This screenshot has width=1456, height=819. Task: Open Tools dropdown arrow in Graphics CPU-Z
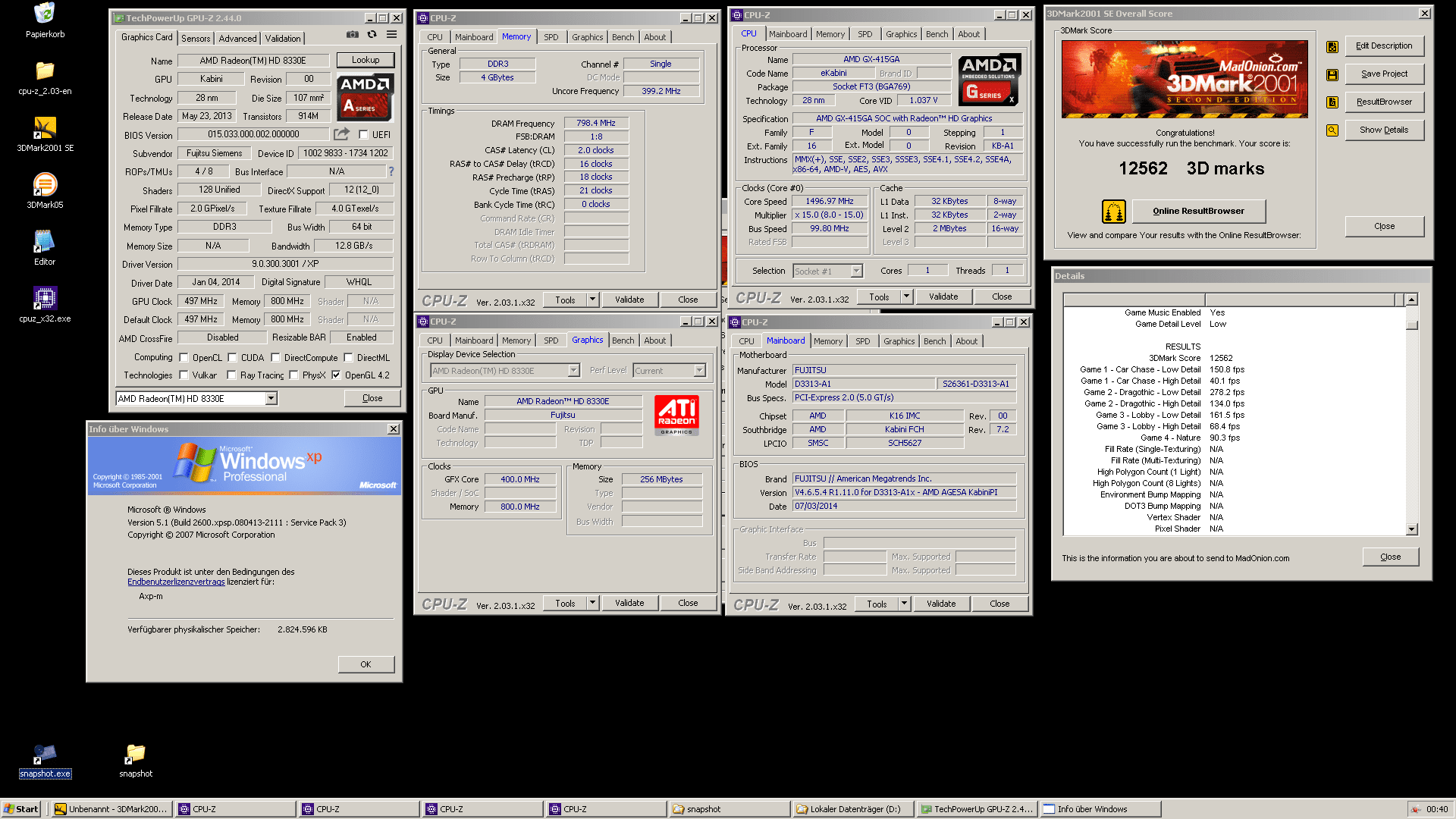click(592, 603)
